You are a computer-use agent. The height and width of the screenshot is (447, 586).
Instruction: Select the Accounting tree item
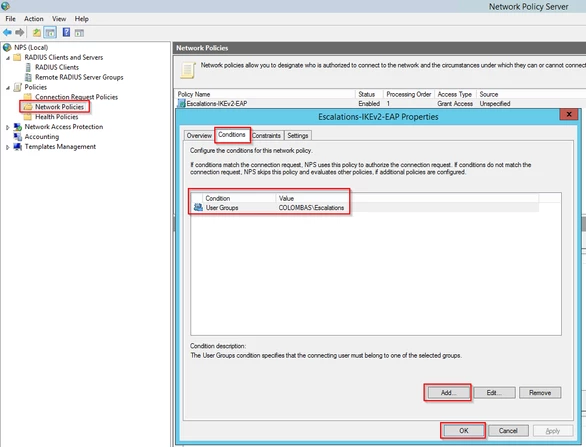point(41,137)
